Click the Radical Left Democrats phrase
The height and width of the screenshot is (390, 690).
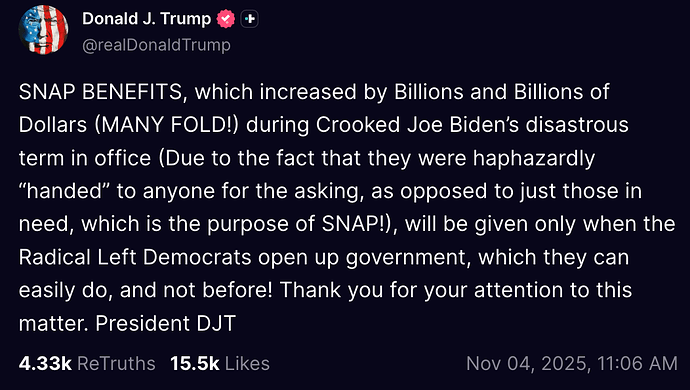pyautogui.click(x=135, y=257)
